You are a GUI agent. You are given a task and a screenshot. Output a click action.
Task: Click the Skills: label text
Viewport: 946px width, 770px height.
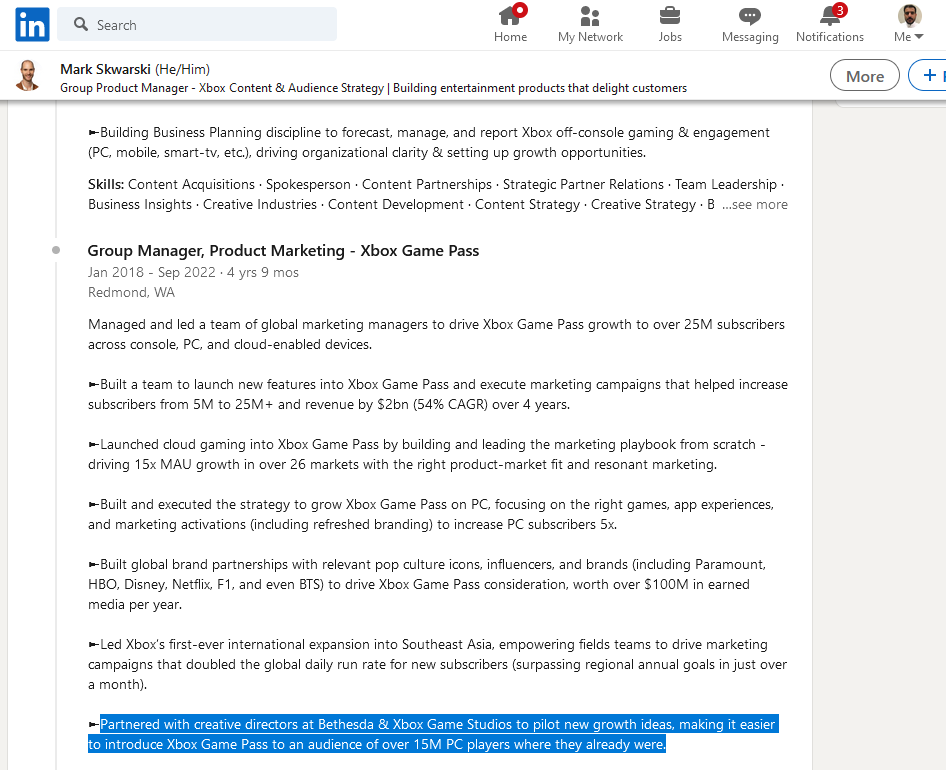(106, 185)
